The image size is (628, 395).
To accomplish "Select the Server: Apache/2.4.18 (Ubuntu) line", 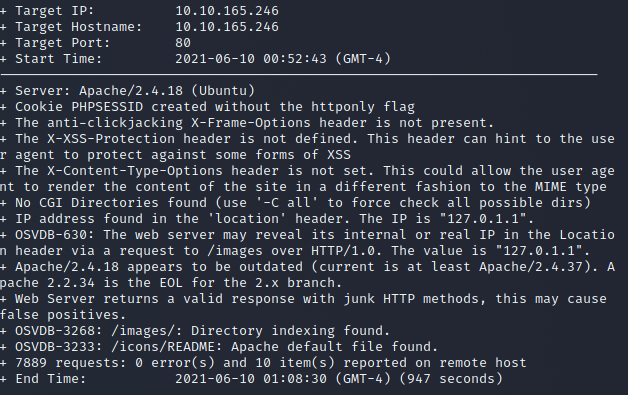I will point(127,91).
